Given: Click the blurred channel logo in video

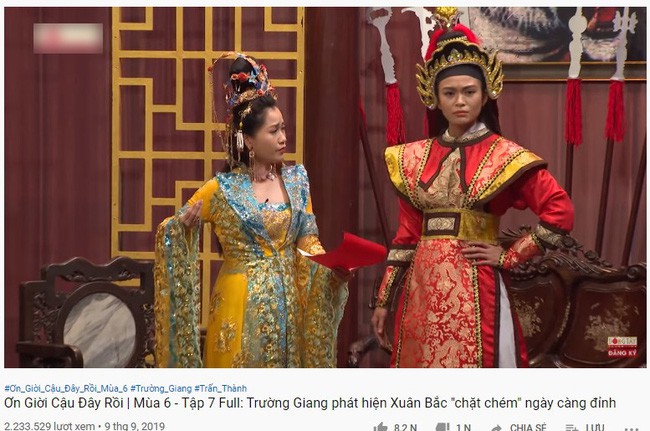Looking at the screenshot, I should 68,39.
